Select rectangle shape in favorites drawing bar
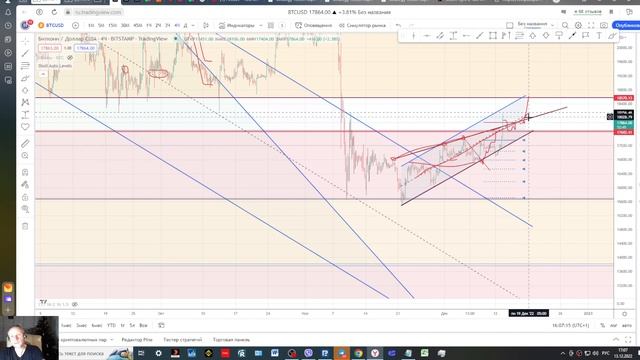The height and width of the screenshot is (360, 640). (x=493, y=36)
